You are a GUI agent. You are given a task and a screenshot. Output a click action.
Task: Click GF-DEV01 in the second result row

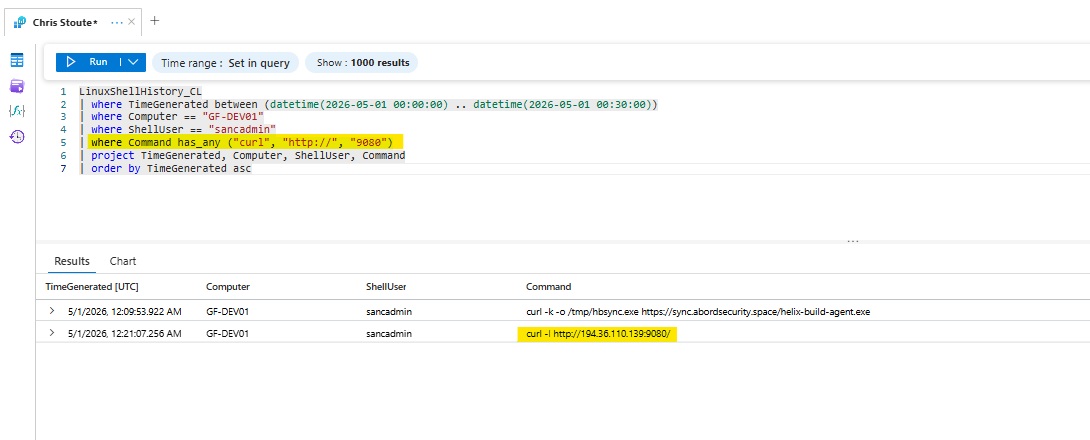[227, 334]
